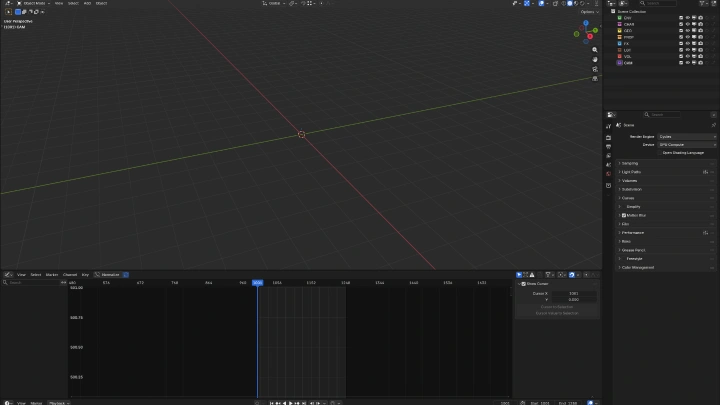This screenshot has width=720, height=405.
Task: Toggle the Normalize autonormalize button
Action: (x=126, y=275)
